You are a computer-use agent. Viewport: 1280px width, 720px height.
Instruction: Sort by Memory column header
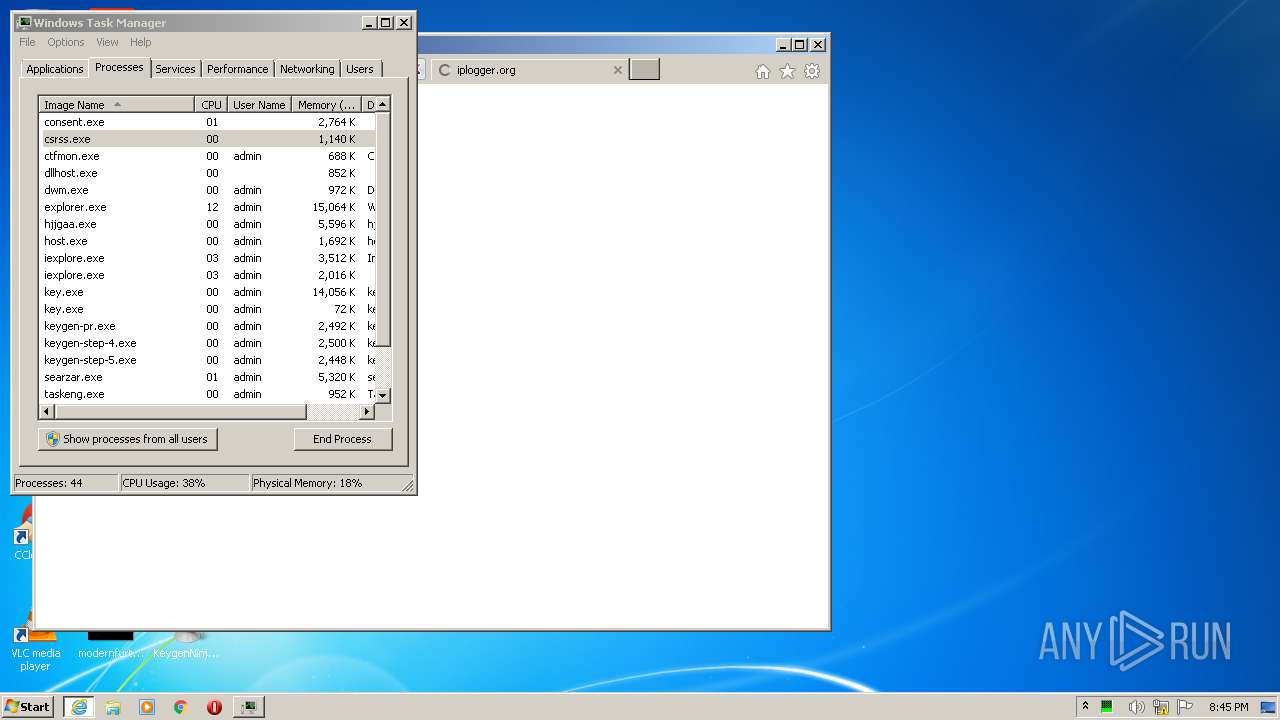(327, 104)
